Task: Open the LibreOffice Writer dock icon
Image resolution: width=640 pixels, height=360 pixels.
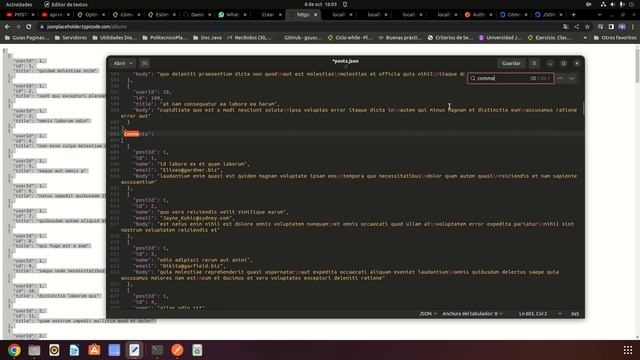Action: click(x=74, y=350)
